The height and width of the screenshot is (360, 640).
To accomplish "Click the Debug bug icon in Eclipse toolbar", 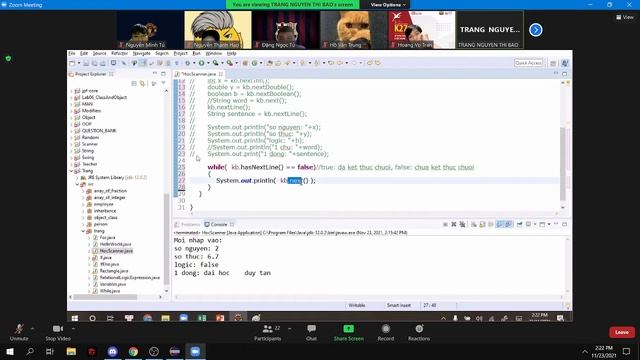I will (187, 63).
